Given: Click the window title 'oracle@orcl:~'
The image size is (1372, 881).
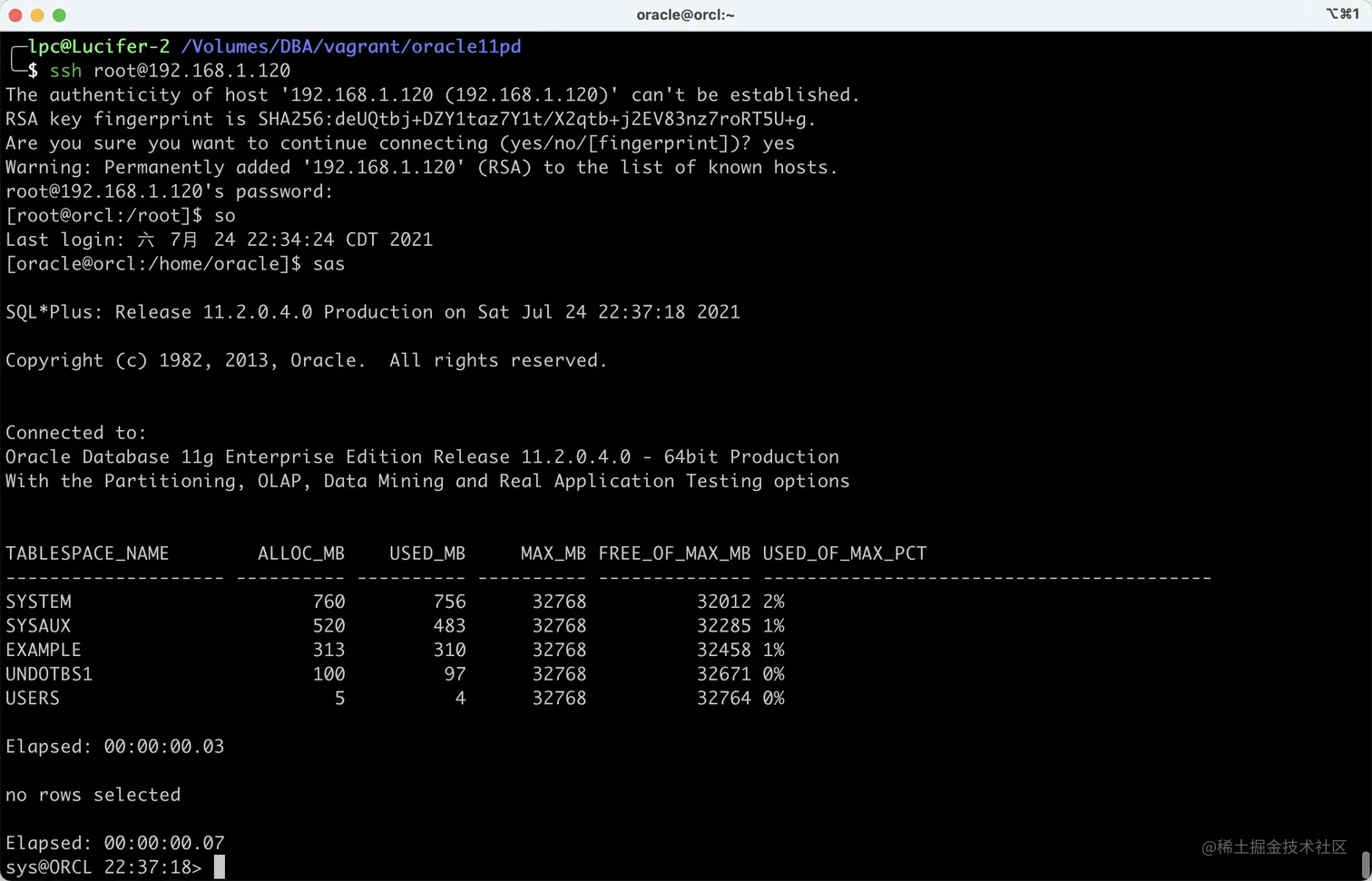Looking at the screenshot, I should coord(685,15).
